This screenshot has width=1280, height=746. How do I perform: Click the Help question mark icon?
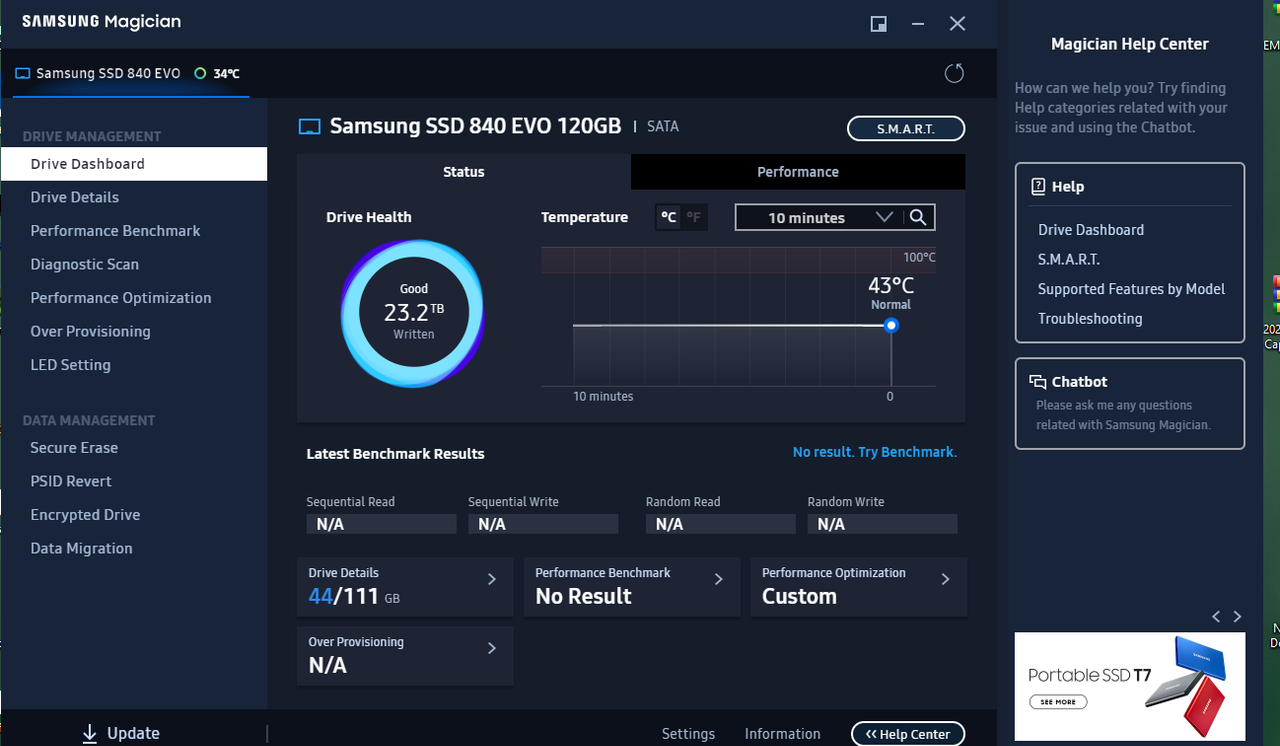tap(1038, 186)
